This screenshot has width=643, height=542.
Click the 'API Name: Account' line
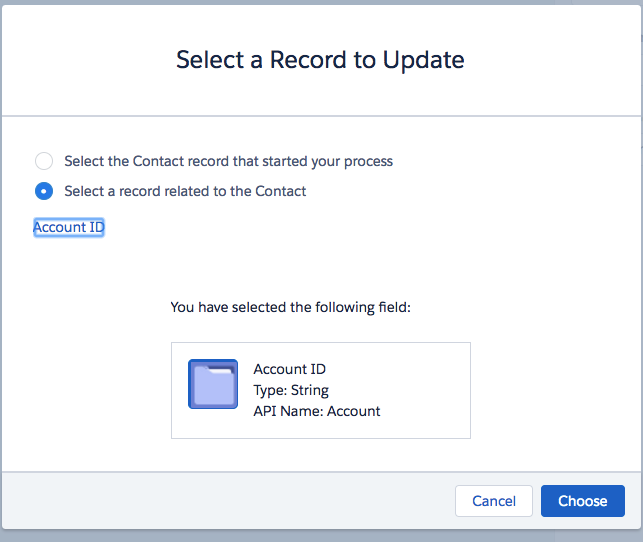(317, 411)
